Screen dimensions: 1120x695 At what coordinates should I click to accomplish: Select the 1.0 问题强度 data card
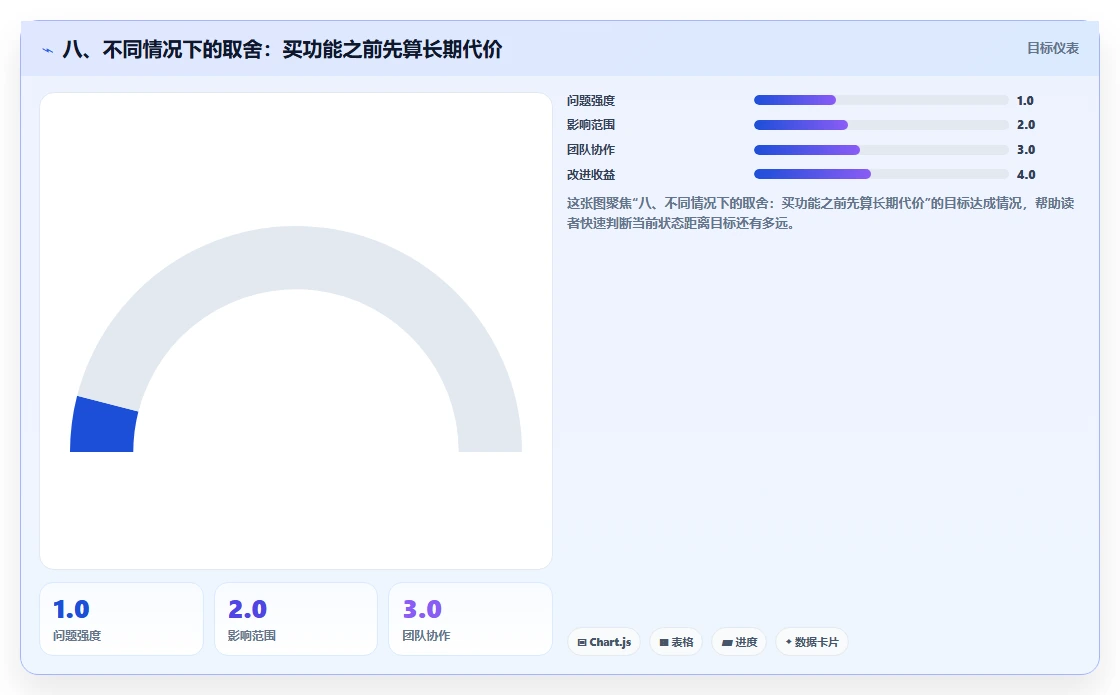(x=121, y=619)
